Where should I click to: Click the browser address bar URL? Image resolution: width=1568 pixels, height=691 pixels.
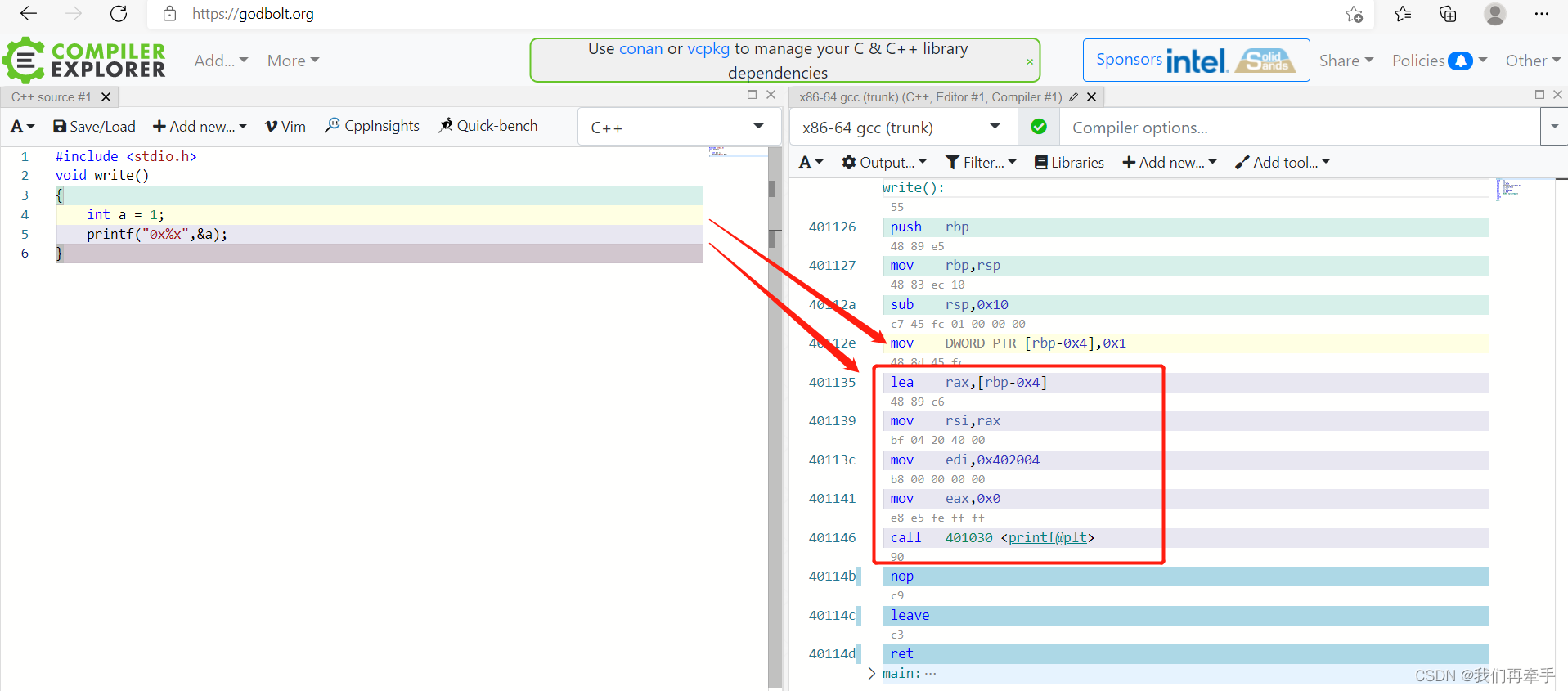tap(253, 14)
